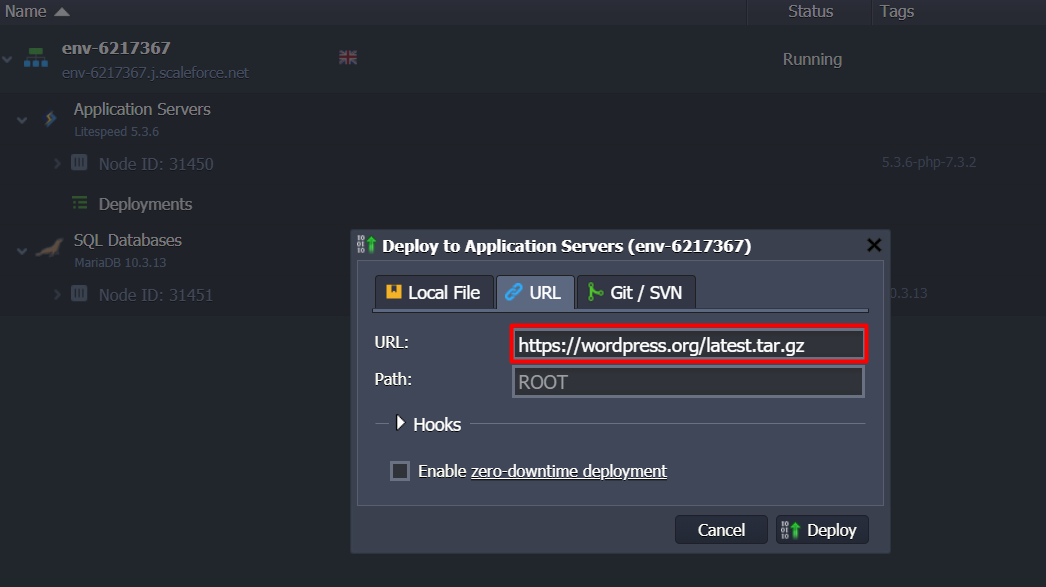The height and width of the screenshot is (587, 1046).
Task: Switch to the Local File tab
Action: click(434, 292)
